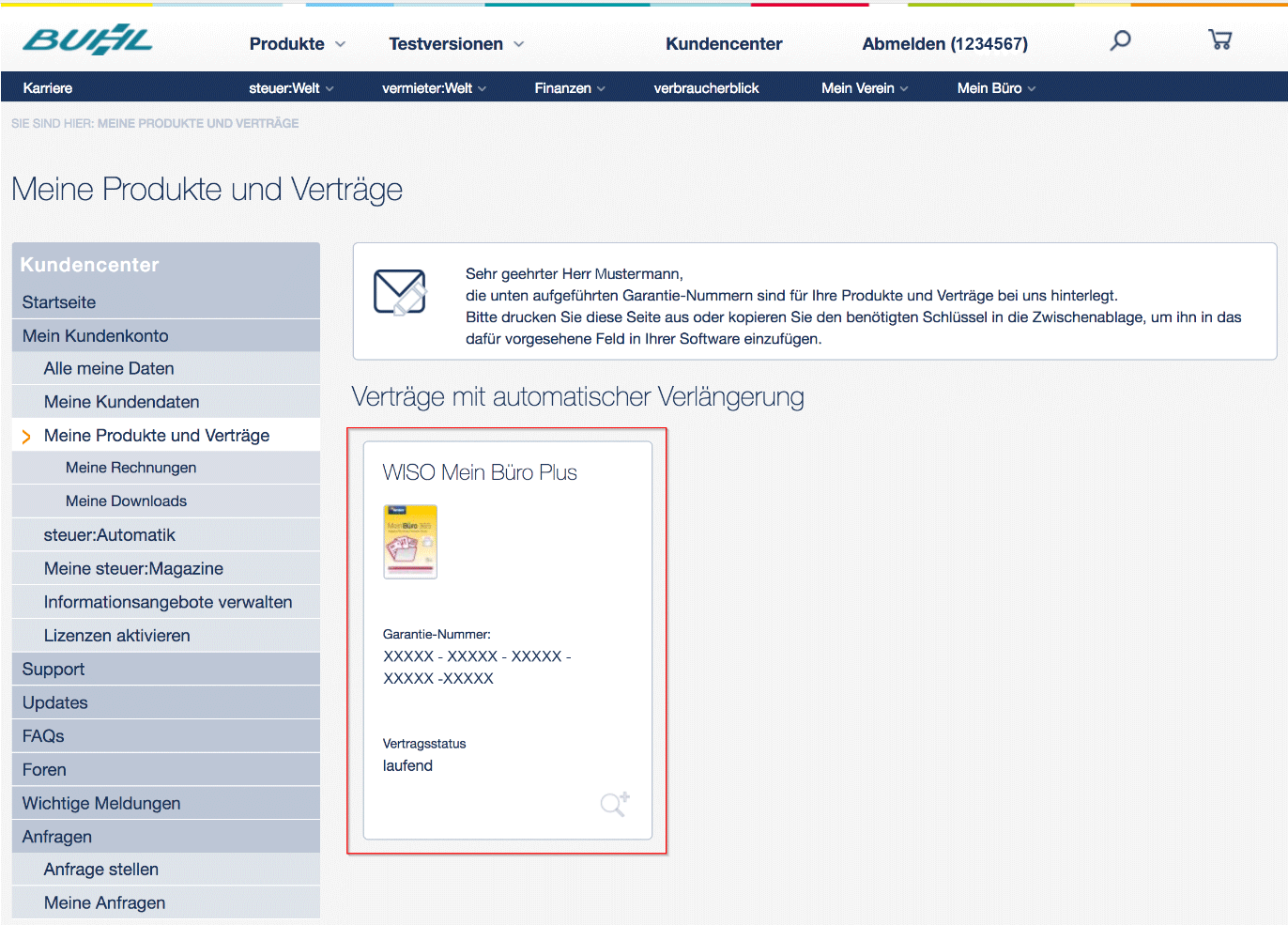The width and height of the screenshot is (1288, 925).
Task: Select Mein Kundenkonto in sidebar
Action: 166,336
